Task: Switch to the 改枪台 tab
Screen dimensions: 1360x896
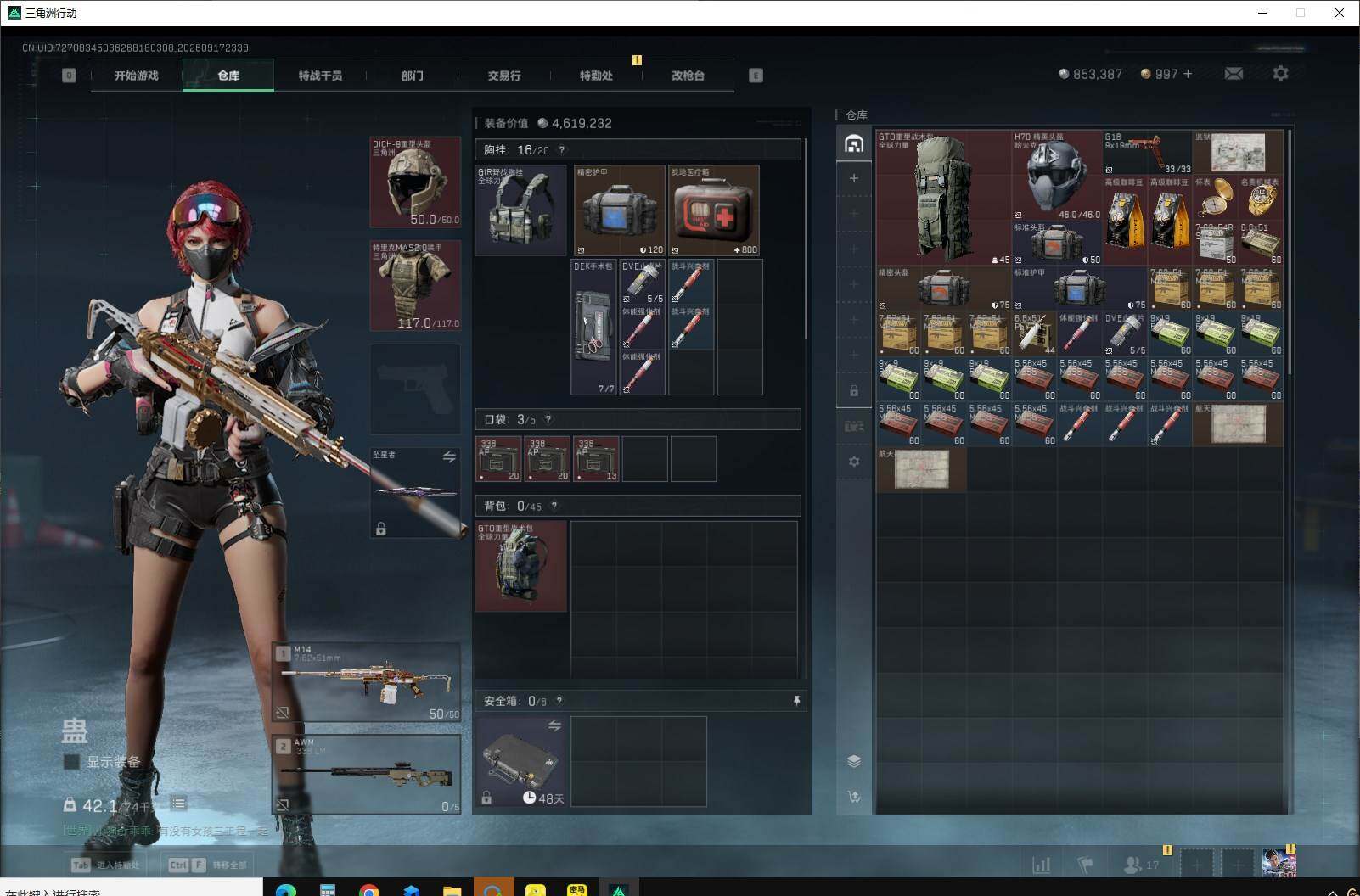Action: [688, 76]
